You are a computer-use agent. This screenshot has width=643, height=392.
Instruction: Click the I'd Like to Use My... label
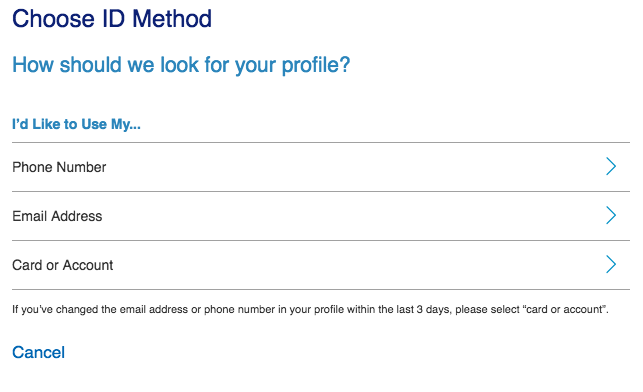pyautogui.click(x=76, y=124)
